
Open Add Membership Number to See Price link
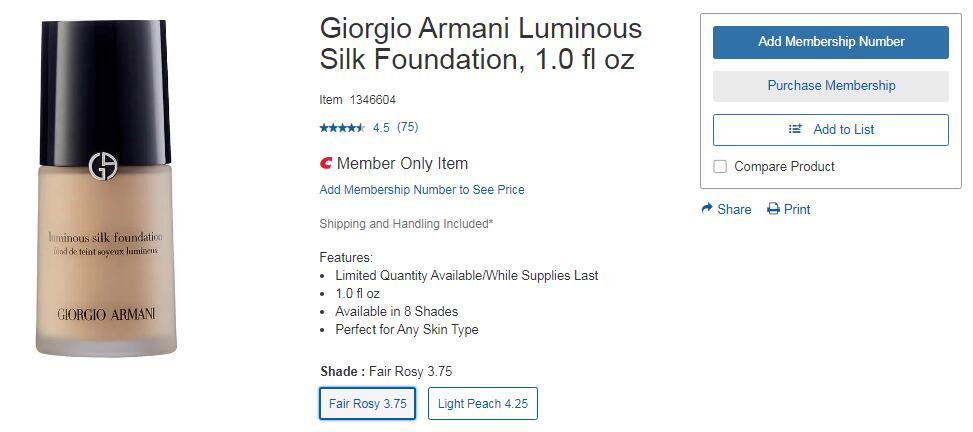422,190
